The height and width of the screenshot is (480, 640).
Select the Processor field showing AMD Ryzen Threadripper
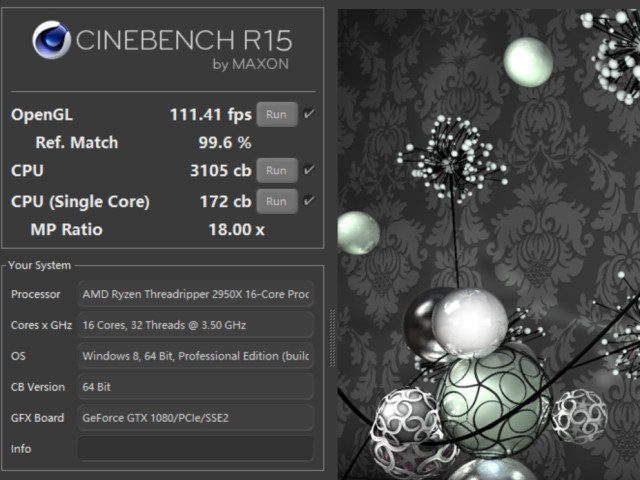[x=195, y=294]
